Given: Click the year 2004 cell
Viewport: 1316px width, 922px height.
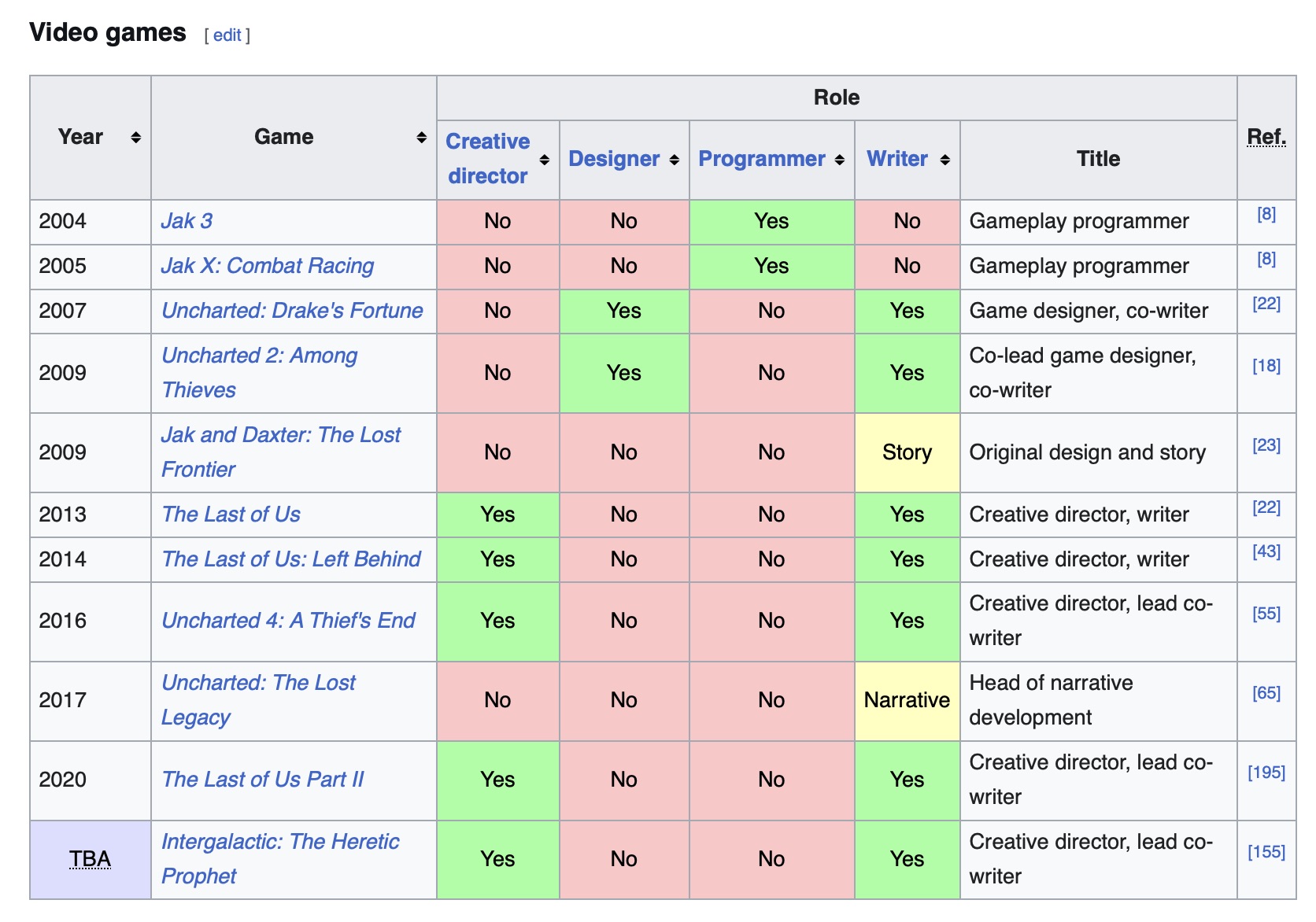Looking at the screenshot, I should [x=90, y=221].
